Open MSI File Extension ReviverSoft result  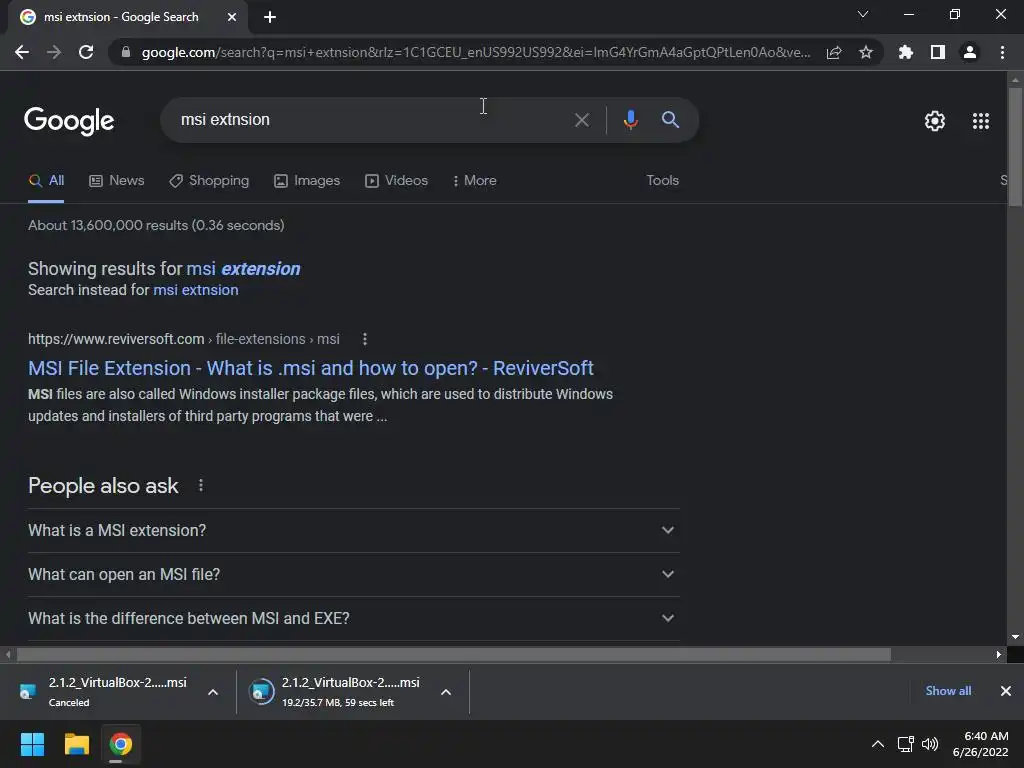pos(311,368)
